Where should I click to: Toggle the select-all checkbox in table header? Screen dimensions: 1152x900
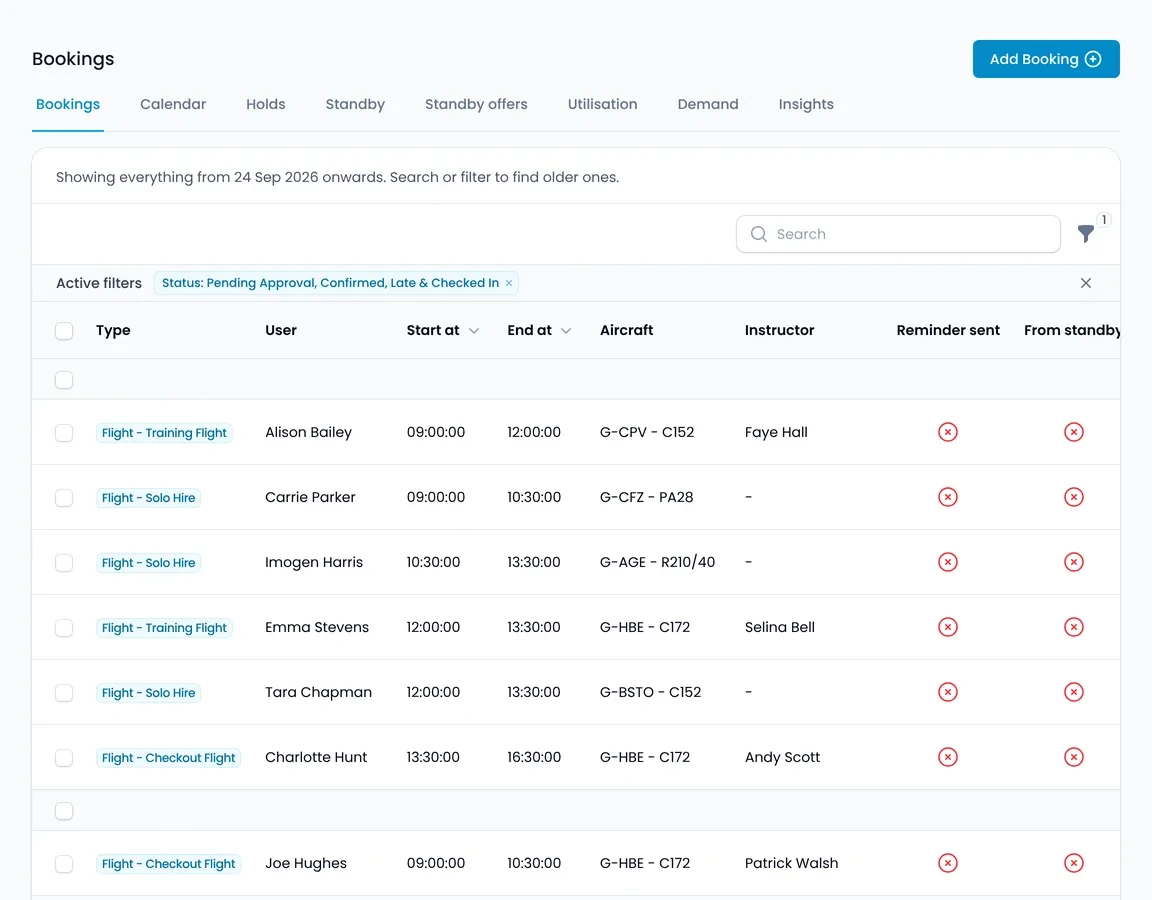pos(64,331)
